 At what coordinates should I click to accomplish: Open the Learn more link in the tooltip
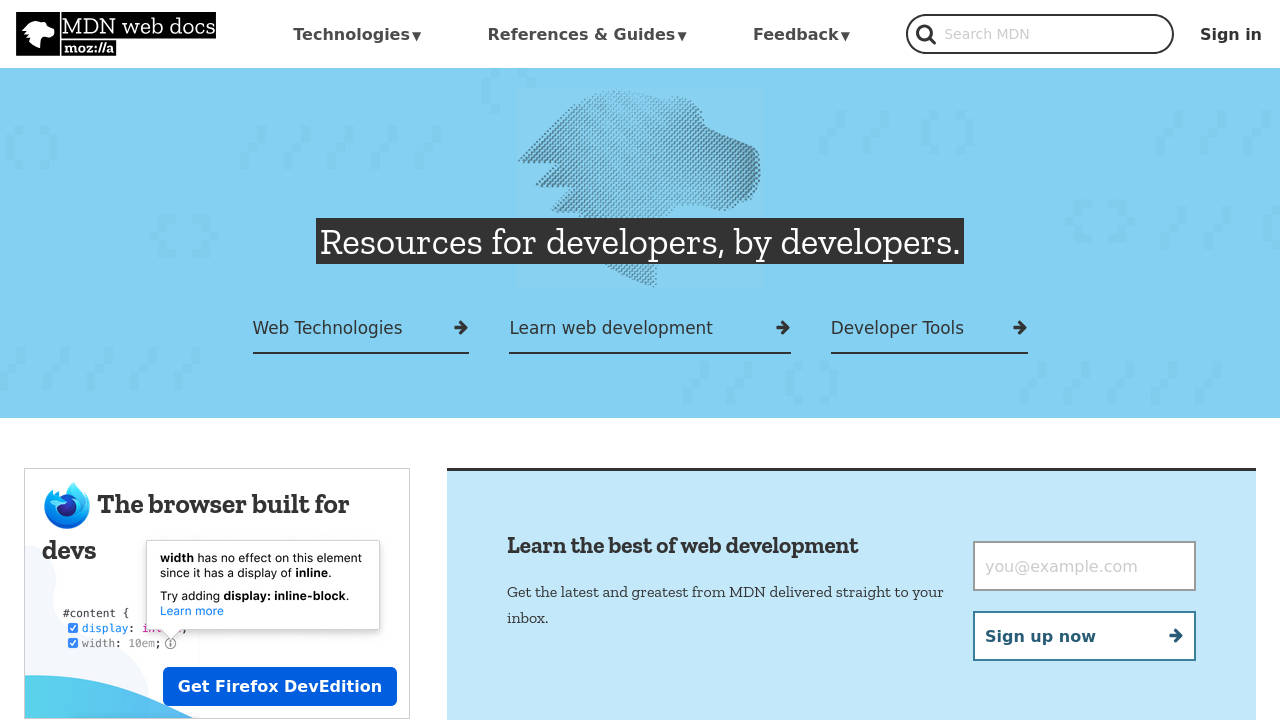pos(191,610)
